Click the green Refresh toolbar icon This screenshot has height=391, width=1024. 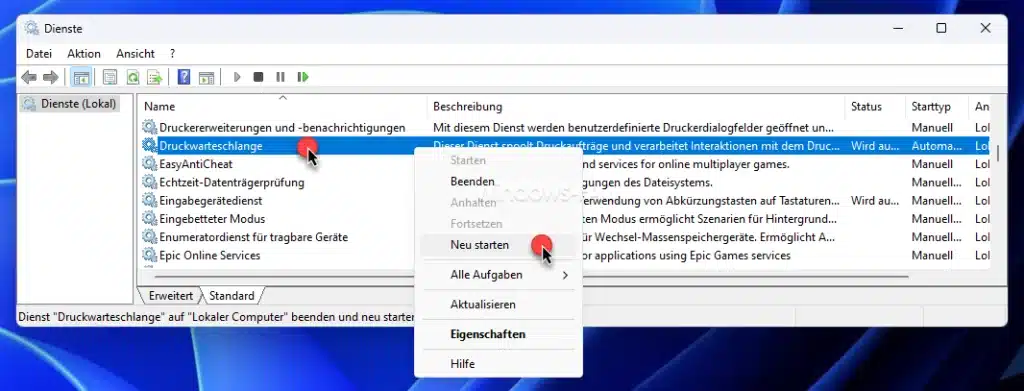tap(133, 77)
